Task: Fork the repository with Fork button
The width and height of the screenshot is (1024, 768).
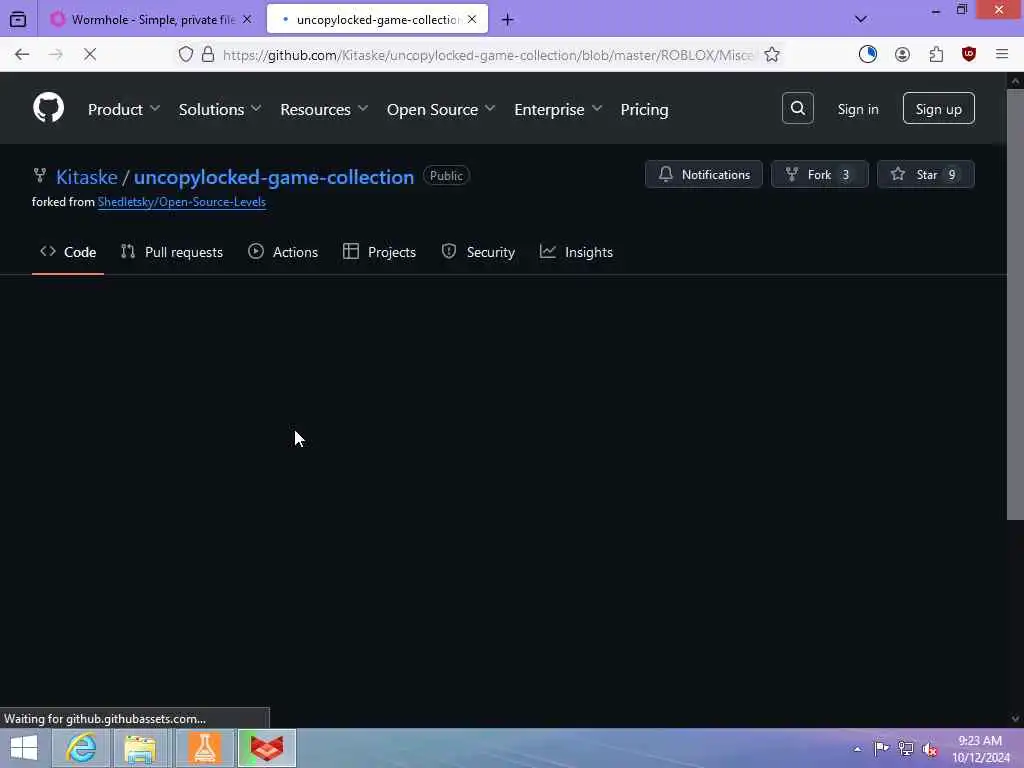Action: [820, 174]
